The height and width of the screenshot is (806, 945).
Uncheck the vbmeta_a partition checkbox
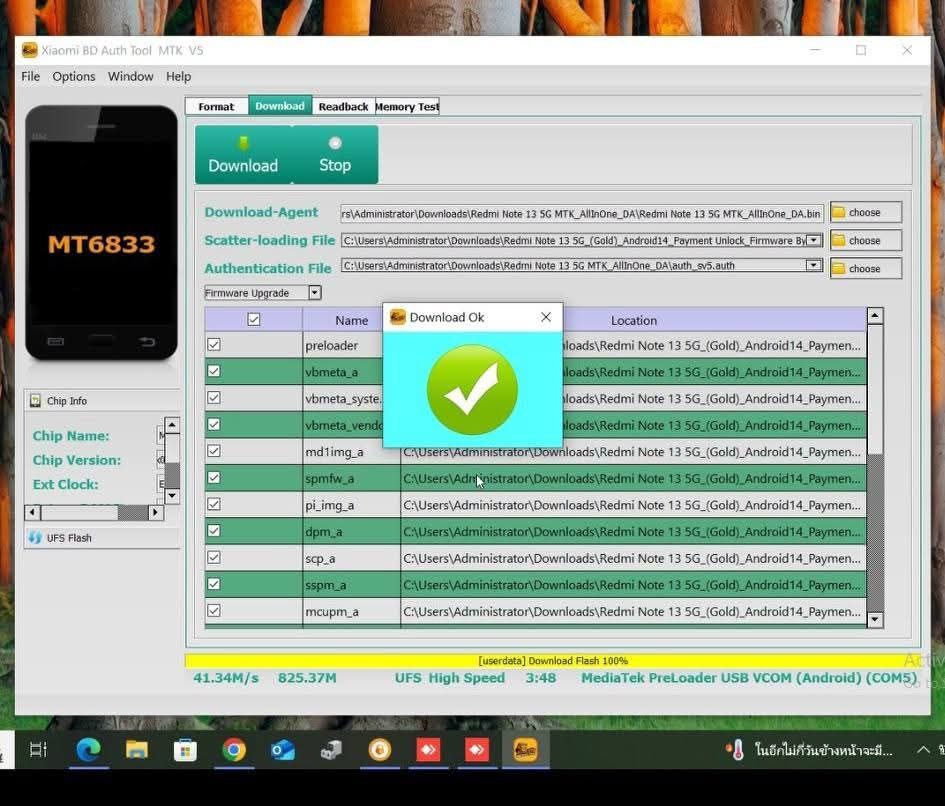[214, 371]
